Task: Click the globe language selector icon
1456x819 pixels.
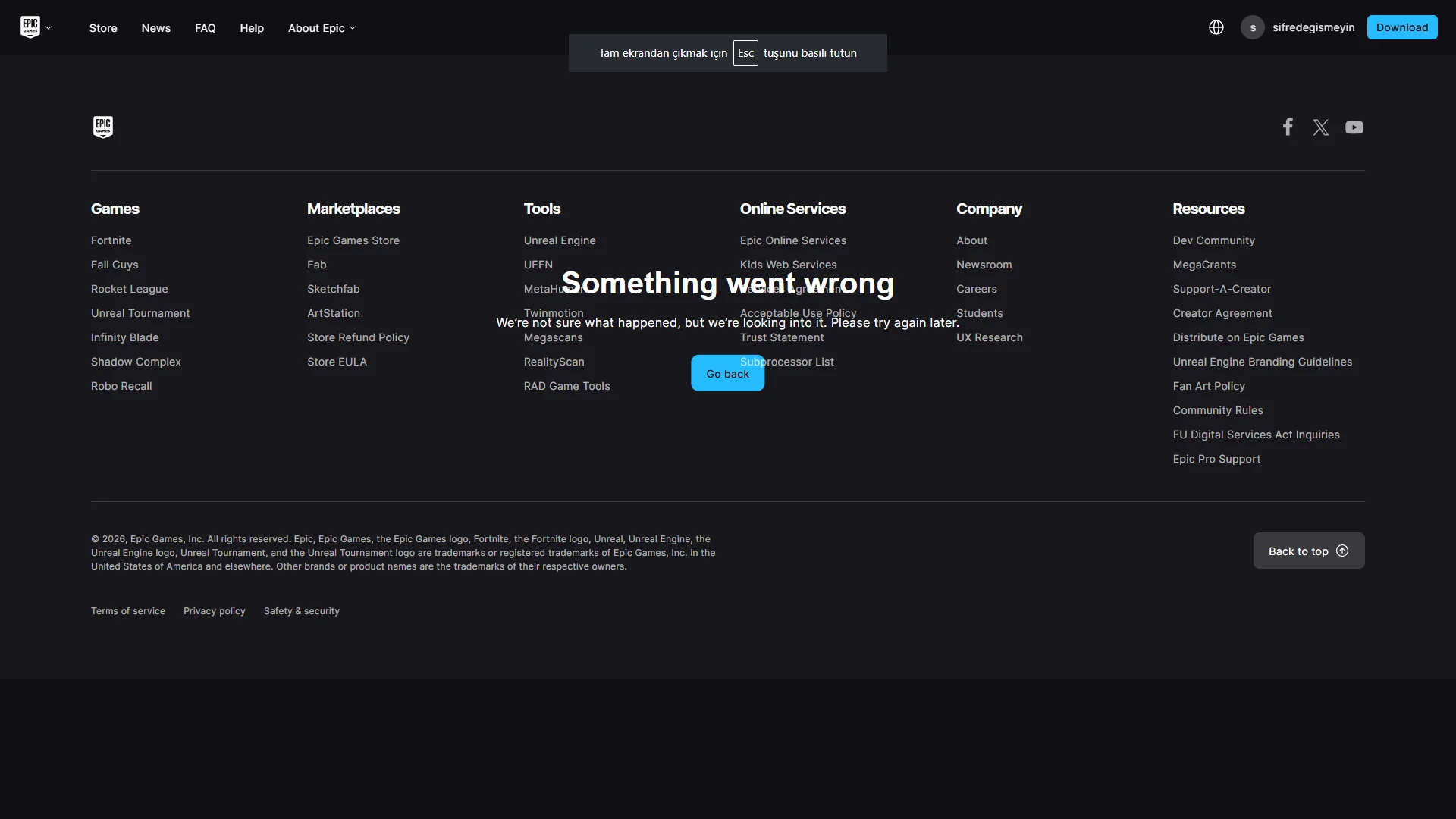Action: pyautogui.click(x=1216, y=27)
